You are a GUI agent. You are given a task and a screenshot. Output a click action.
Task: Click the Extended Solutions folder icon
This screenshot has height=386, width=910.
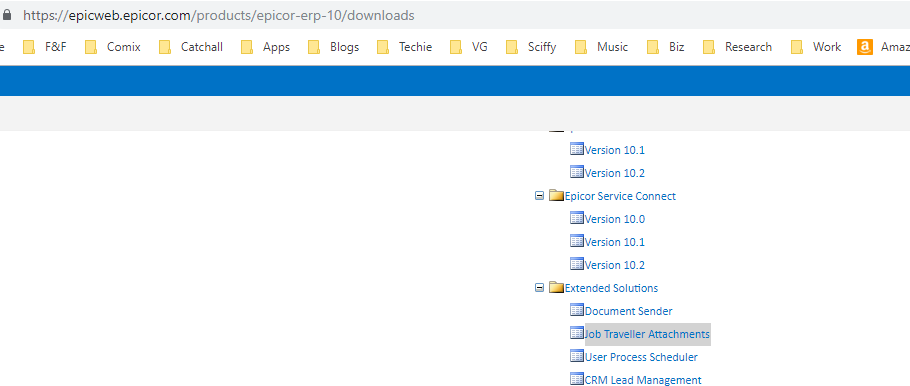click(x=557, y=287)
